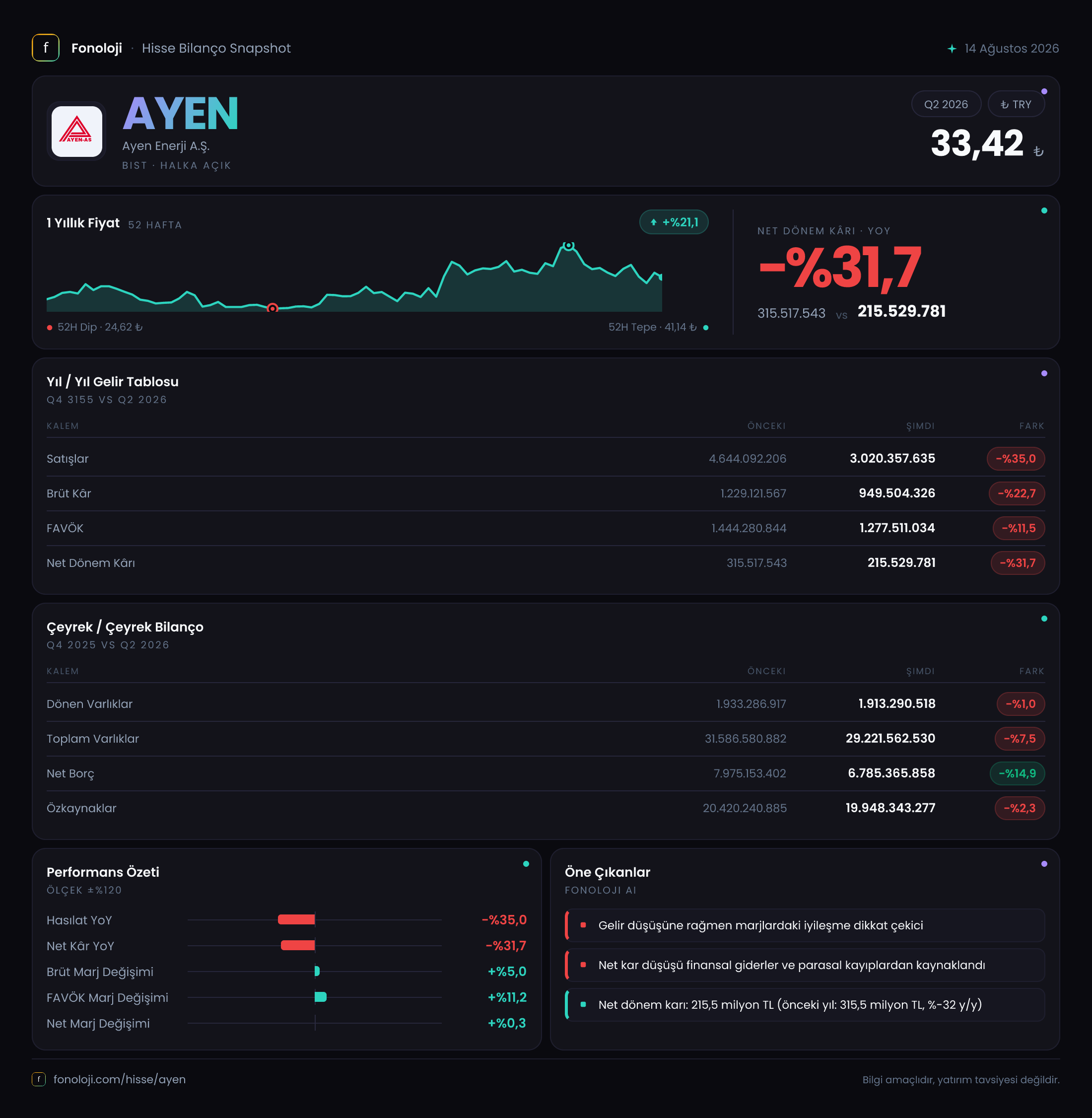Click the sparkle icon beside 14 Ağustos 2026
The height and width of the screenshot is (1118, 1092).
952,49
